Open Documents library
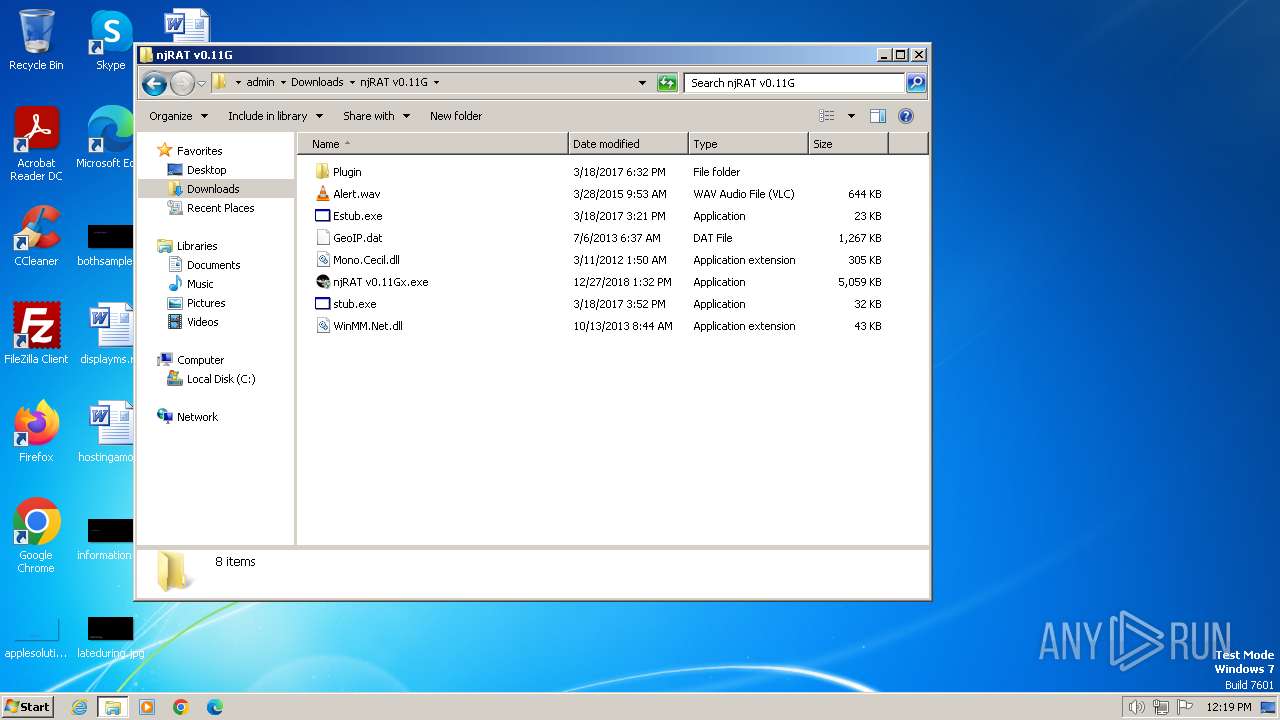This screenshot has width=1280, height=720. point(213,265)
